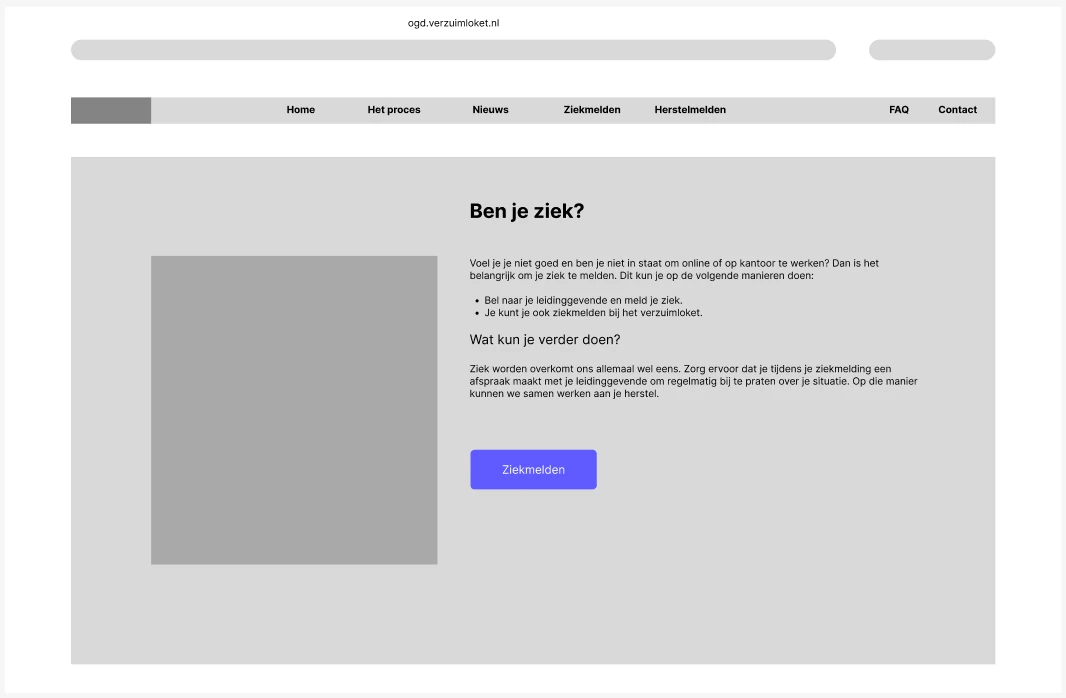Click paragraph starting 'Ziek worden overkomt ons'
The width and height of the screenshot is (1066, 698).
click(x=693, y=381)
